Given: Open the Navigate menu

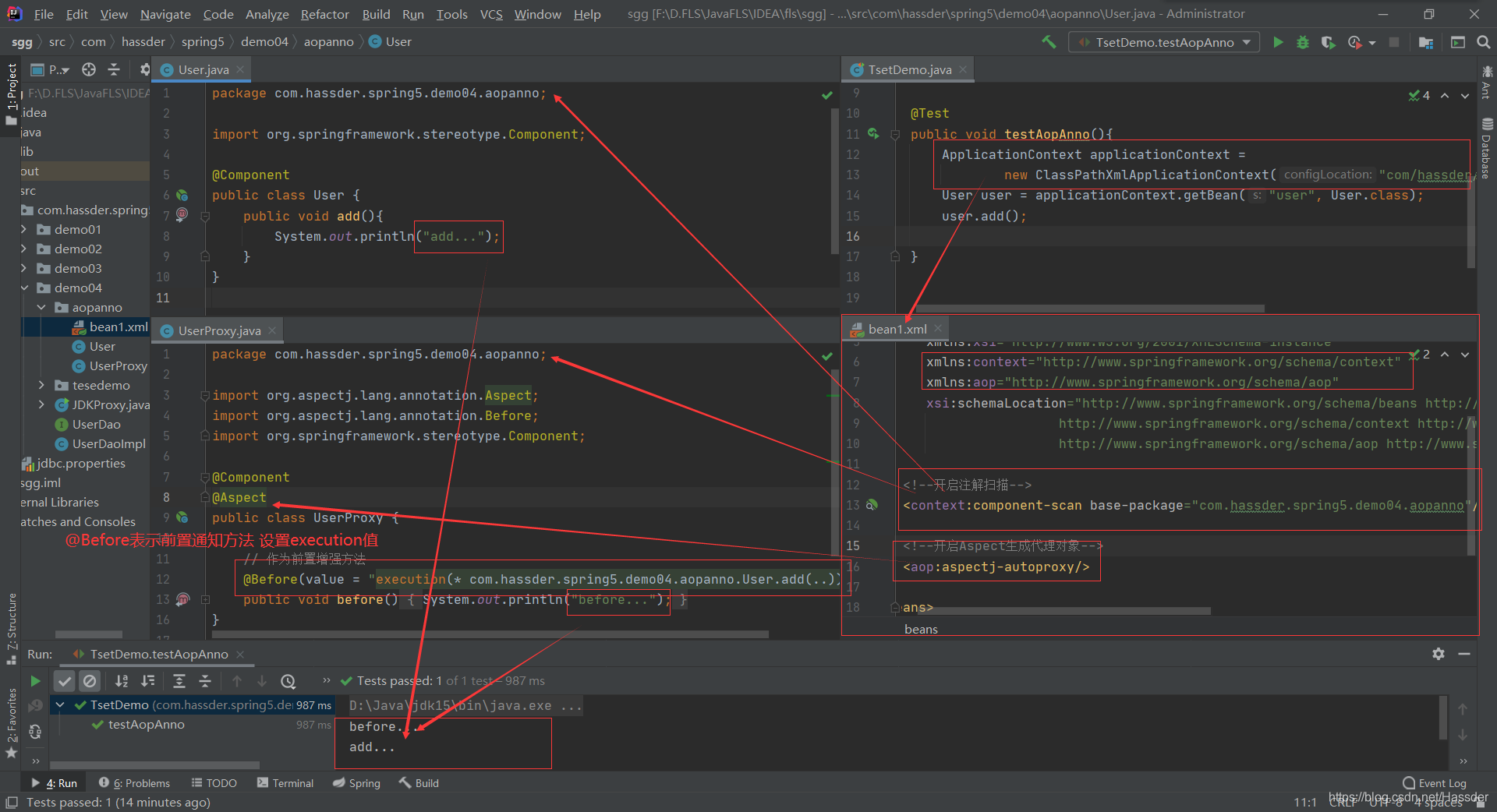Looking at the screenshot, I should pos(165,14).
